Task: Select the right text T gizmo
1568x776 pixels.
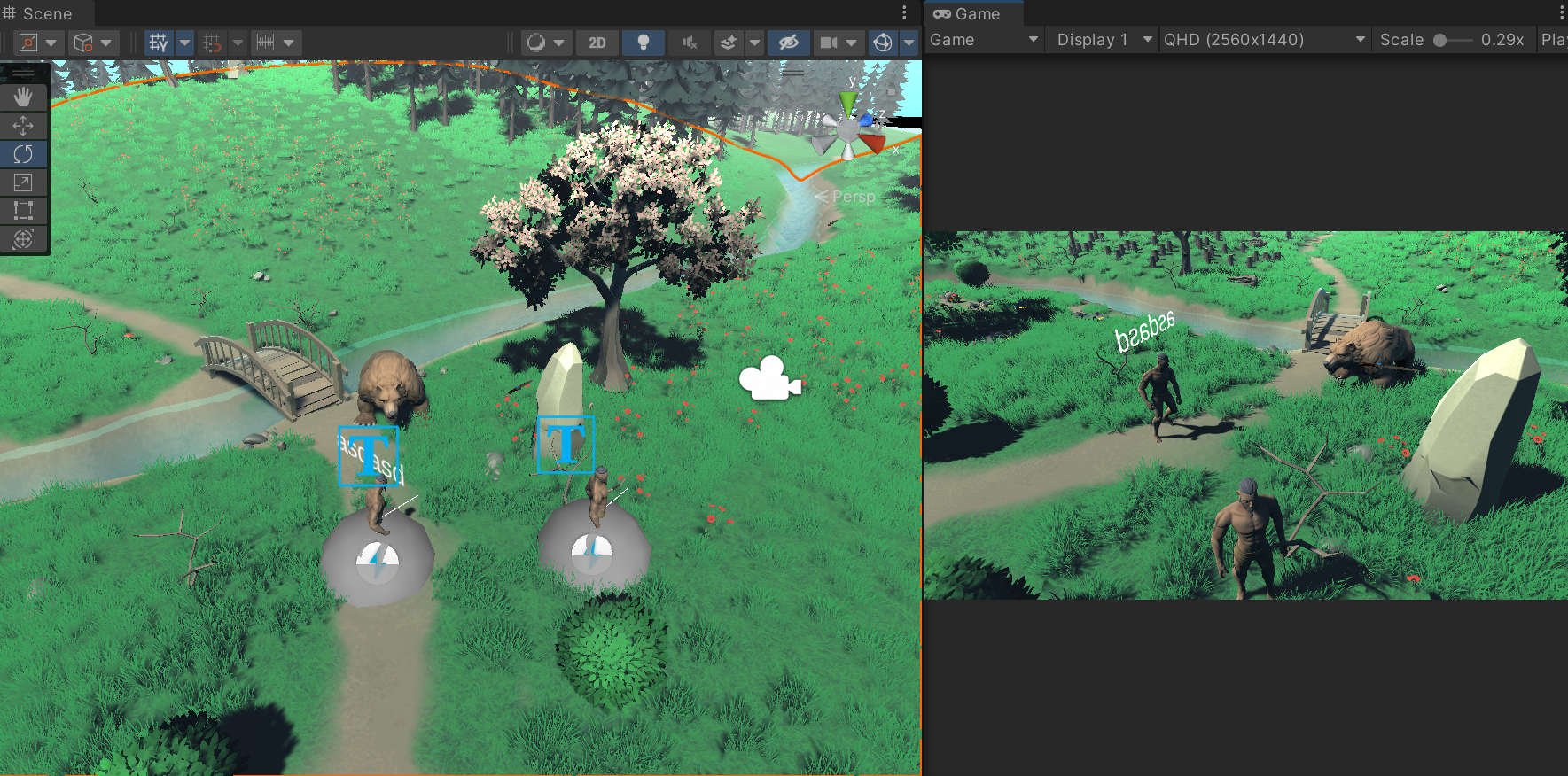Action: [565, 444]
